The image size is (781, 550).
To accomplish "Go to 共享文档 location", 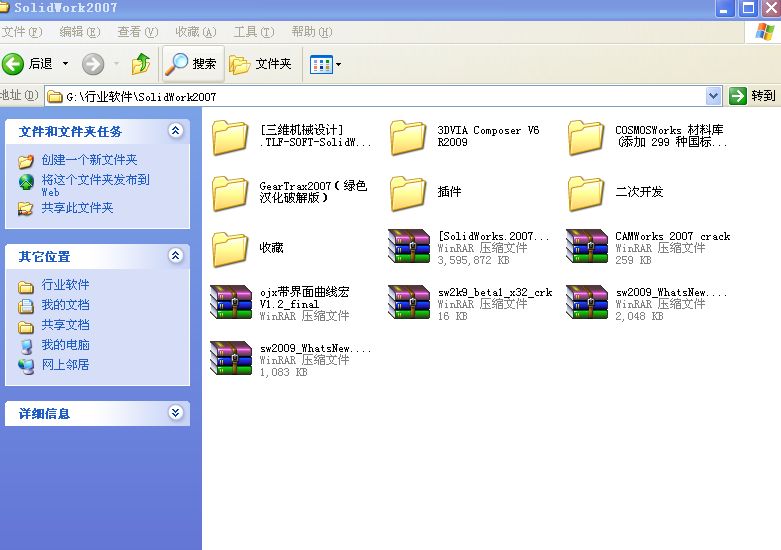I will [x=65, y=325].
